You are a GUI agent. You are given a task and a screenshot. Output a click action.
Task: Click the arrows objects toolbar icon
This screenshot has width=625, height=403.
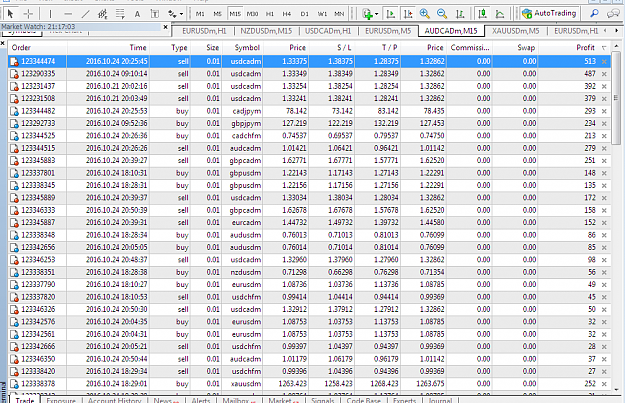click(x=172, y=14)
